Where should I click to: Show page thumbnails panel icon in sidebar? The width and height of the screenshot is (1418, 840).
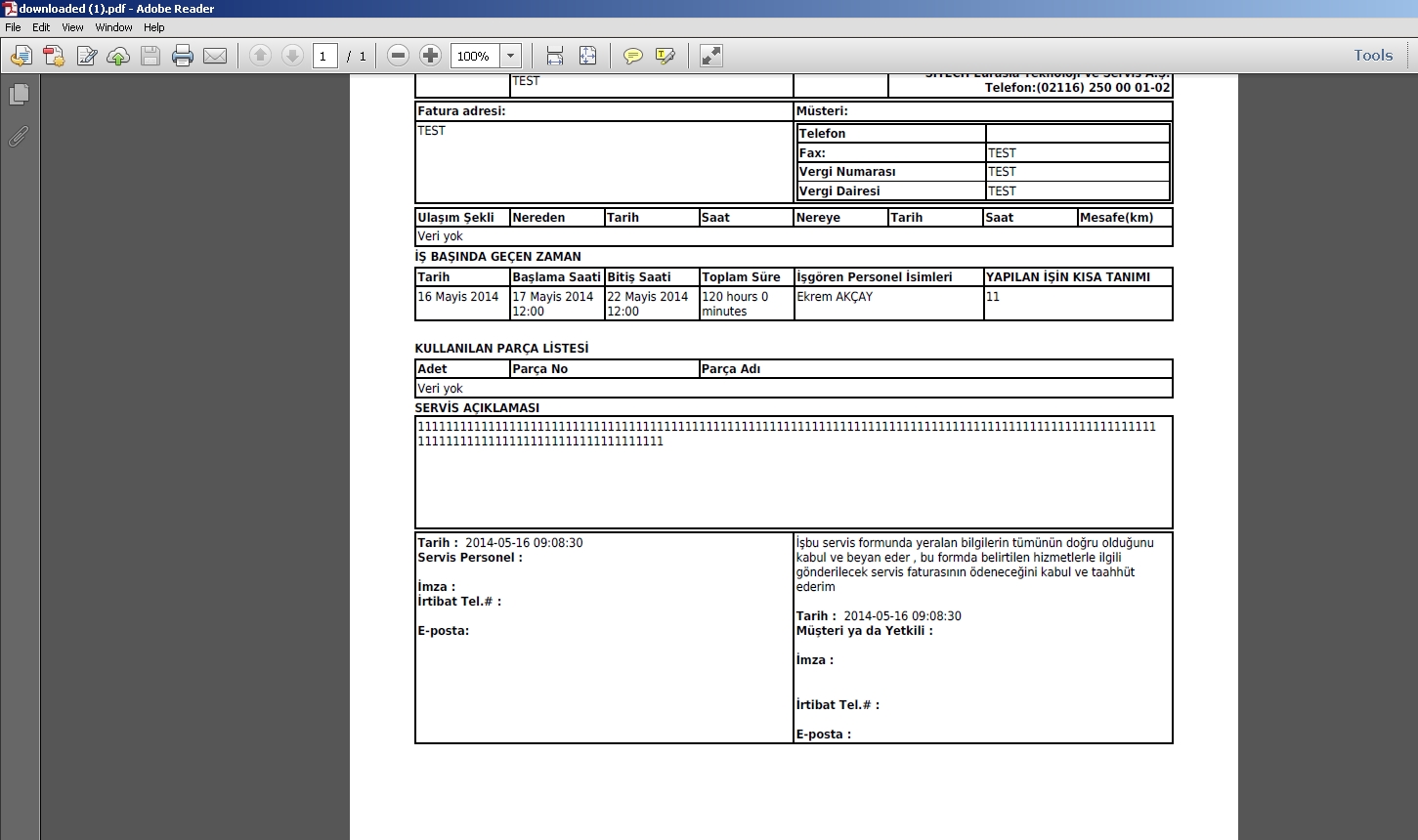point(19,95)
